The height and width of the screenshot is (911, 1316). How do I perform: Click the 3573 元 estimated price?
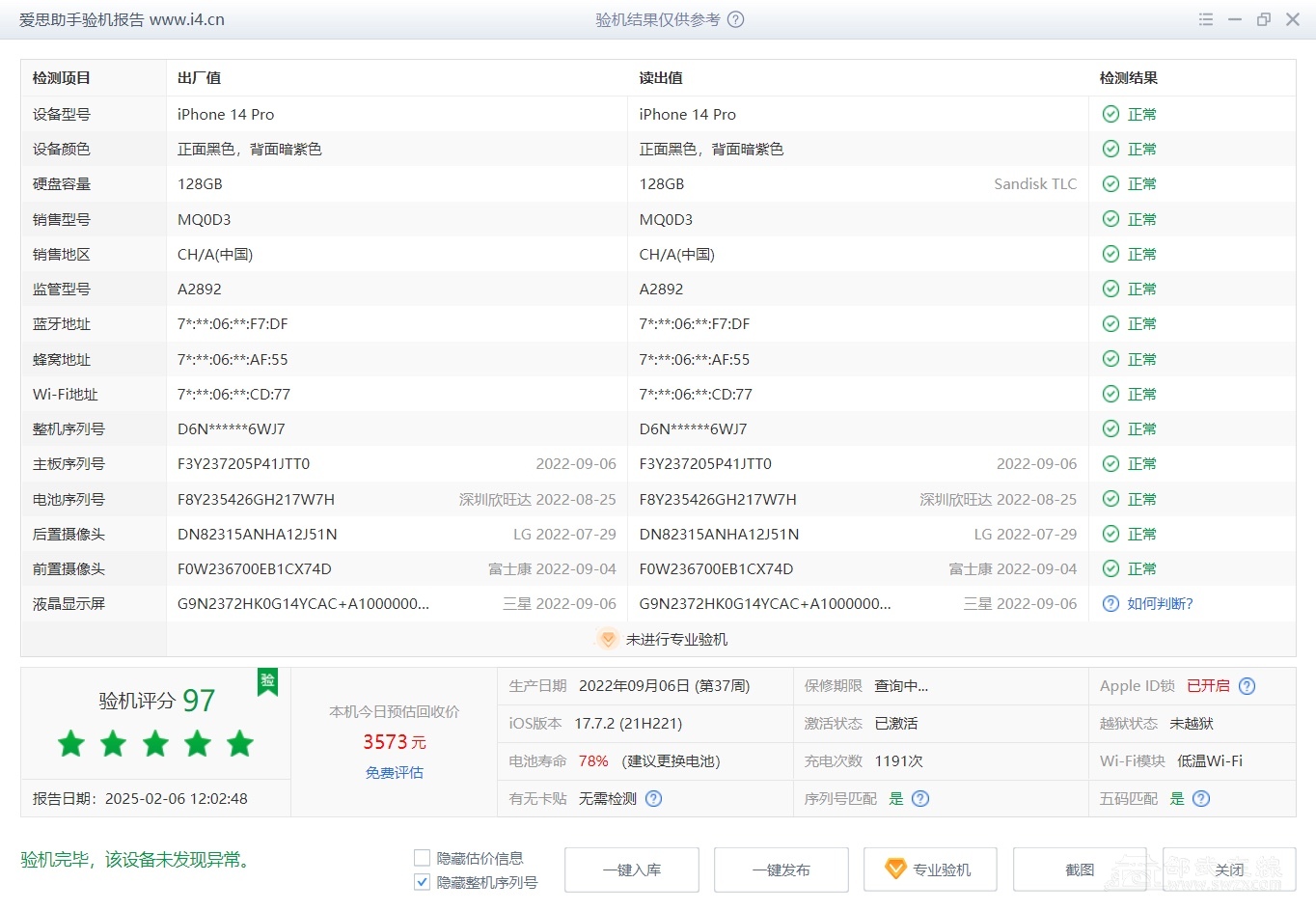pyautogui.click(x=395, y=742)
